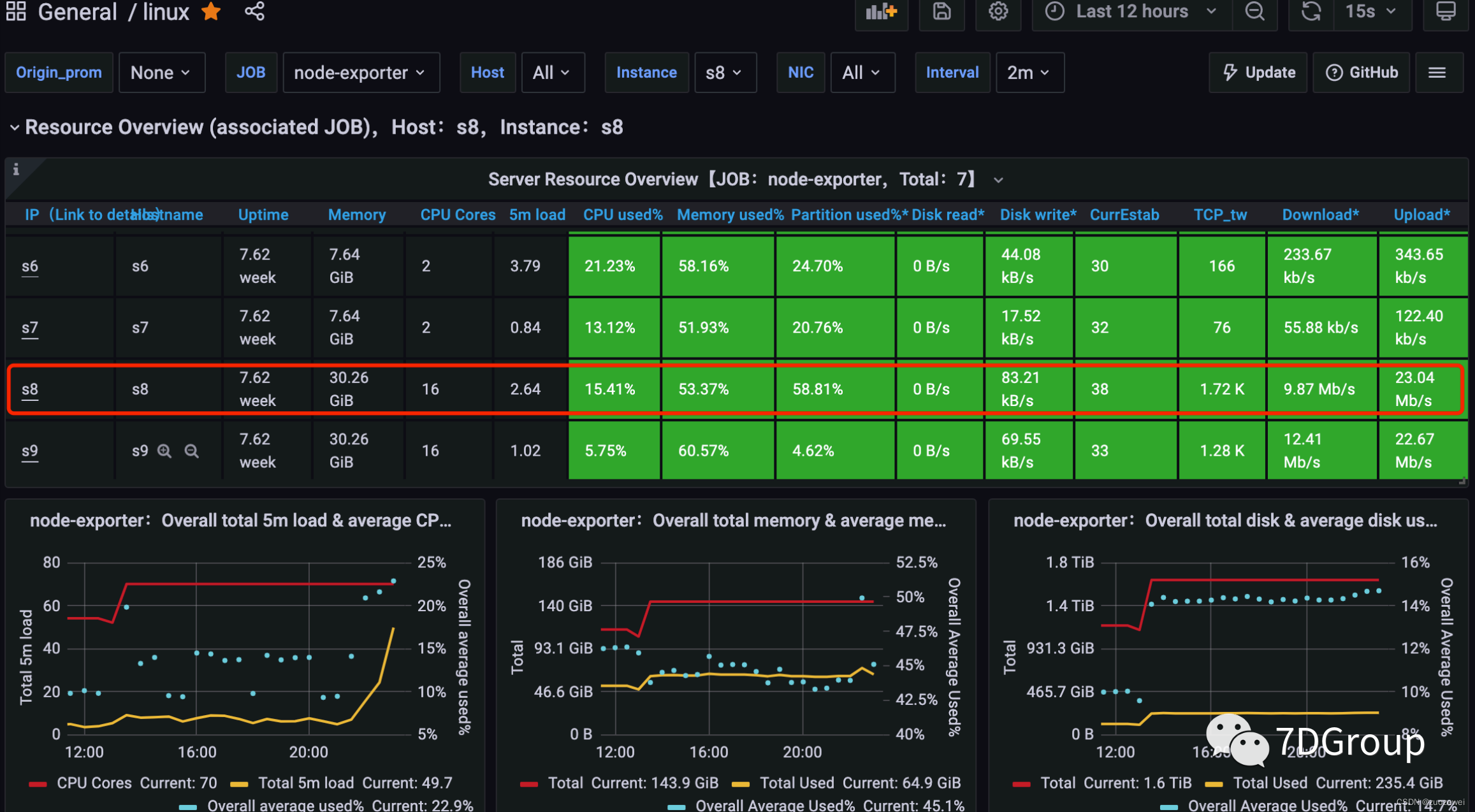Screen dimensions: 1475x812
Task: Open the dashboards grid icon
Action: 16,11
